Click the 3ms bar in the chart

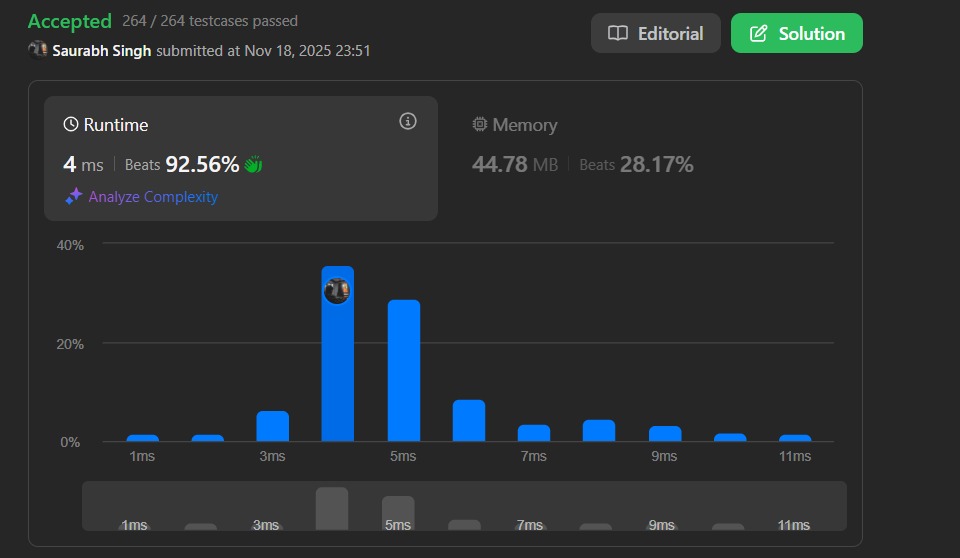click(272, 426)
